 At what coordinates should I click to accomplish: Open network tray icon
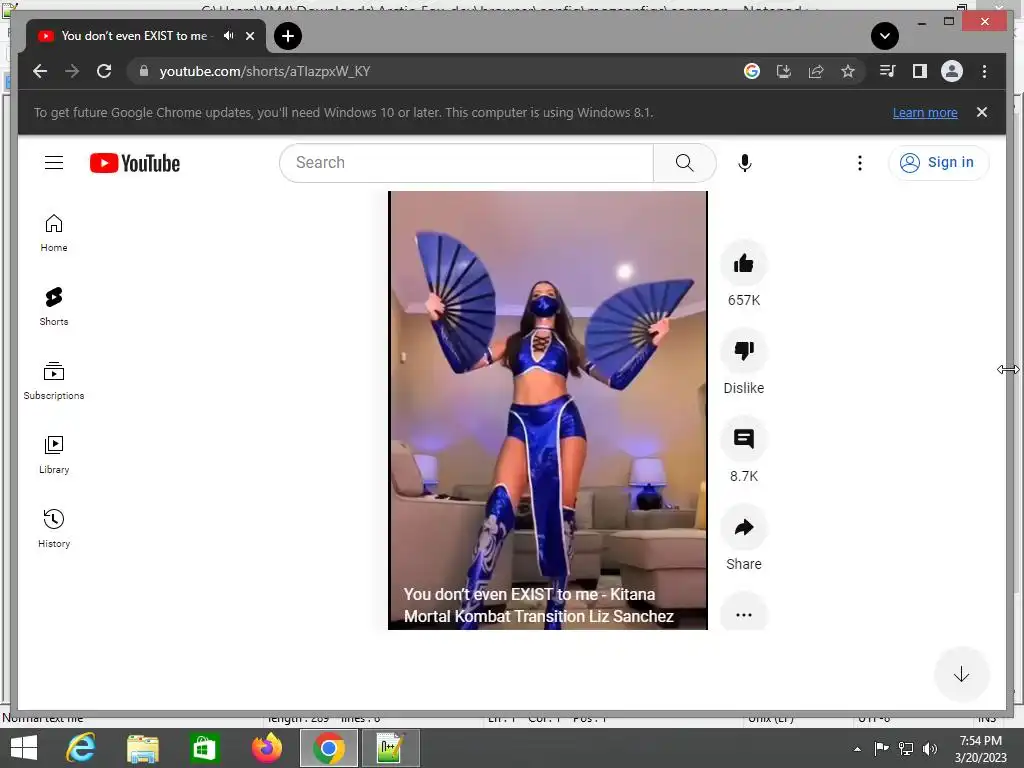click(x=906, y=748)
